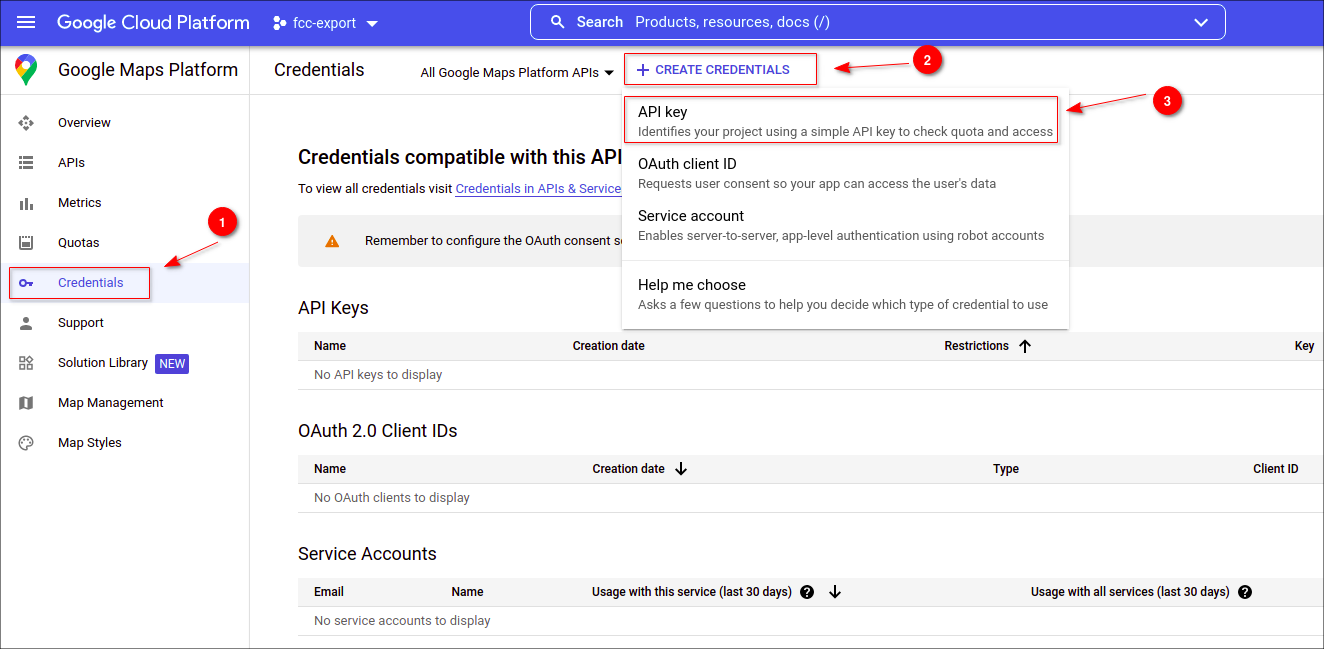The height and width of the screenshot is (649, 1324).
Task: Sort API Keys by Name column
Action: pos(330,346)
